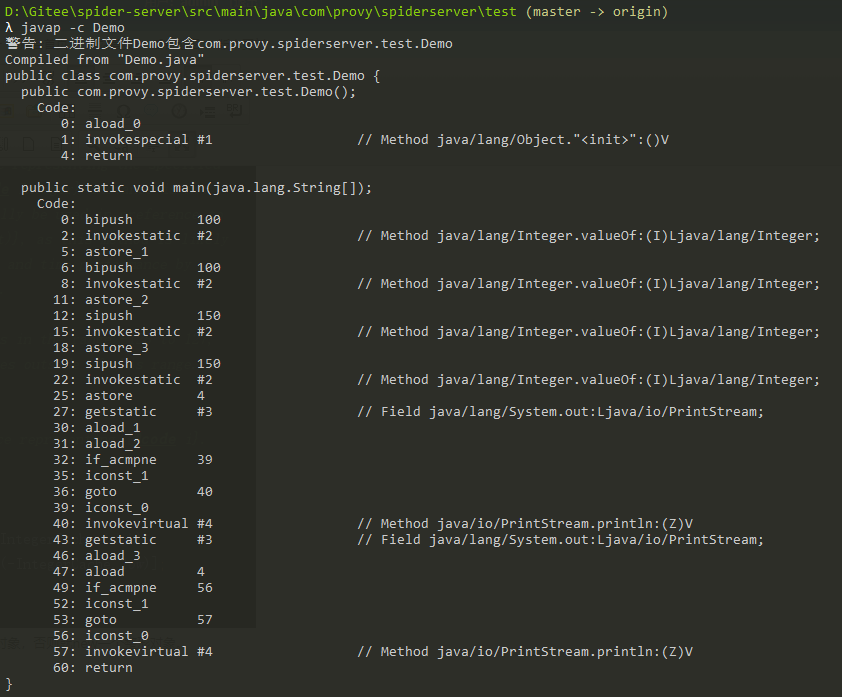Viewport: 842px width, 697px height.
Task: Click the println:(Z)V comment on line 40
Action: (x=525, y=524)
